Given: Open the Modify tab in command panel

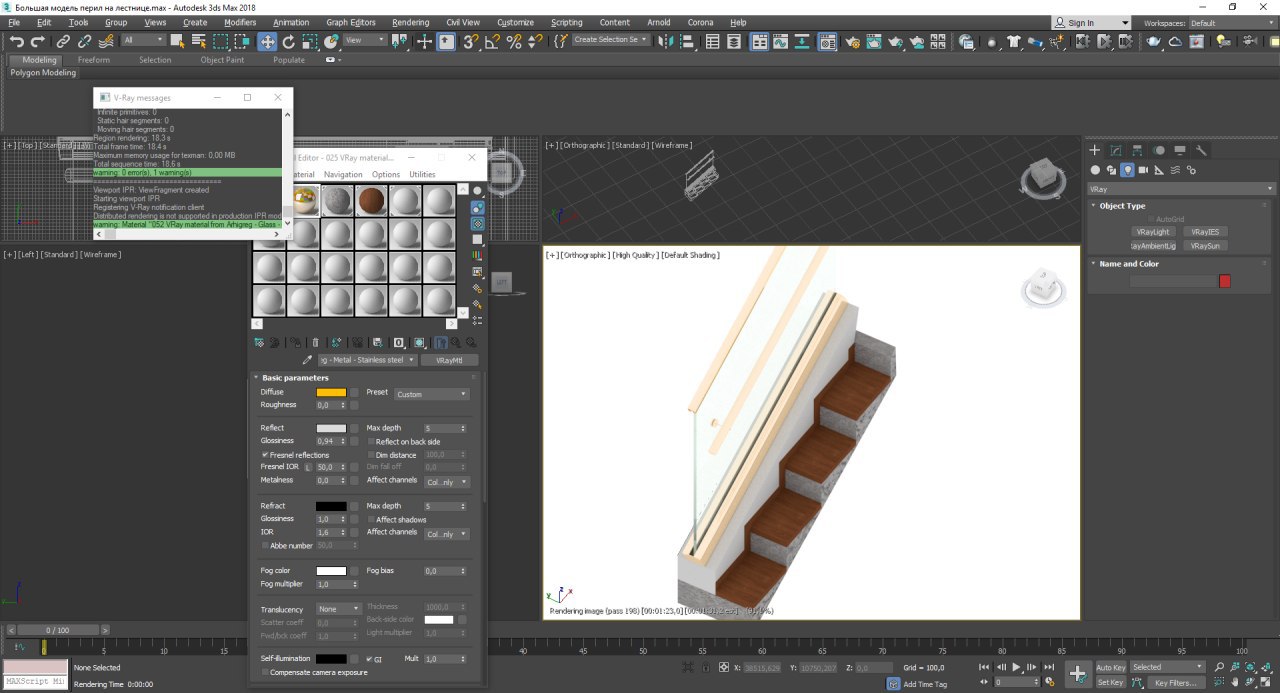Looking at the screenshot, I should pos(1116,150).
